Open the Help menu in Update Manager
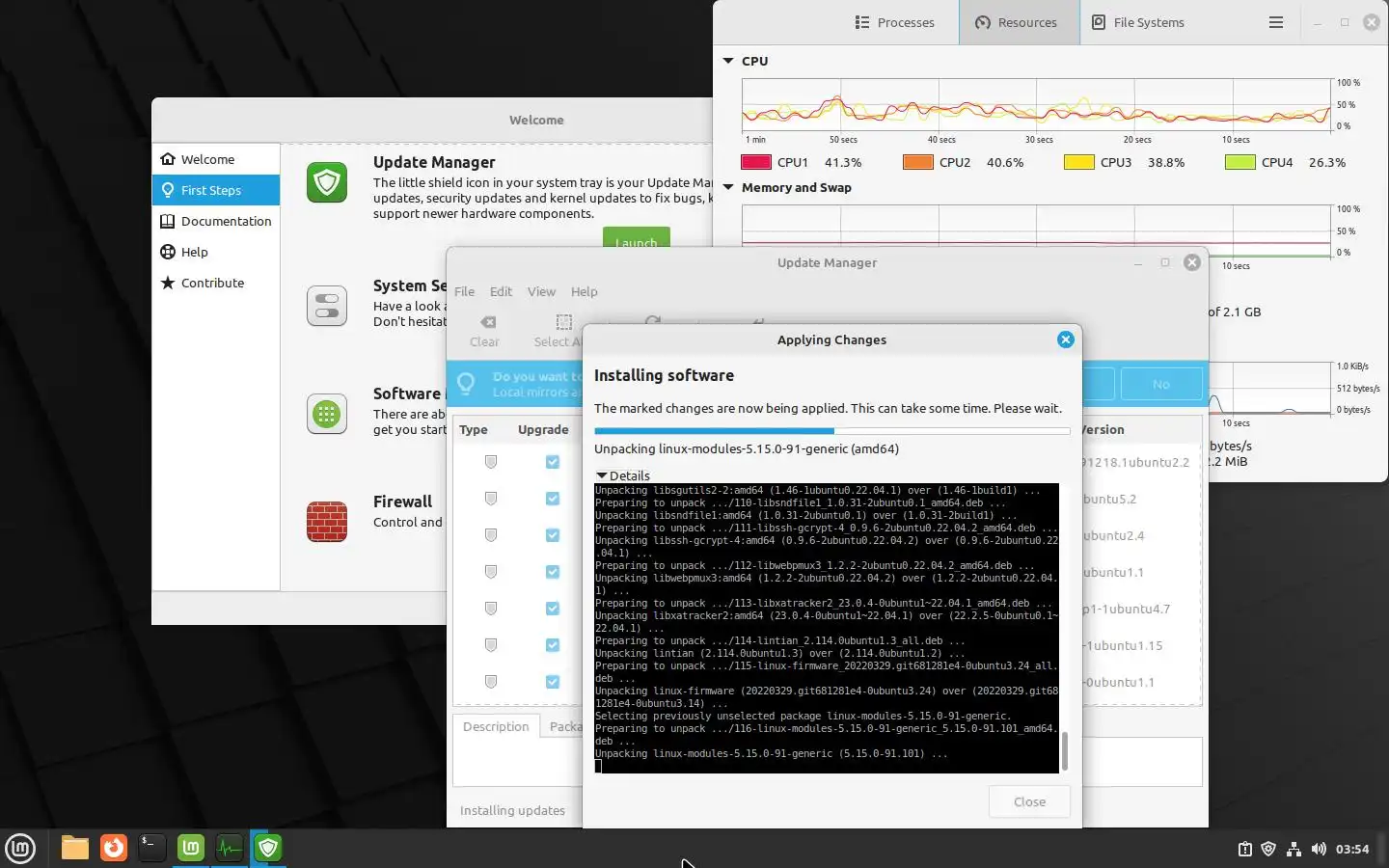Image resolution: width=1389 pixels, height=868 pixels. pos(584,291)
